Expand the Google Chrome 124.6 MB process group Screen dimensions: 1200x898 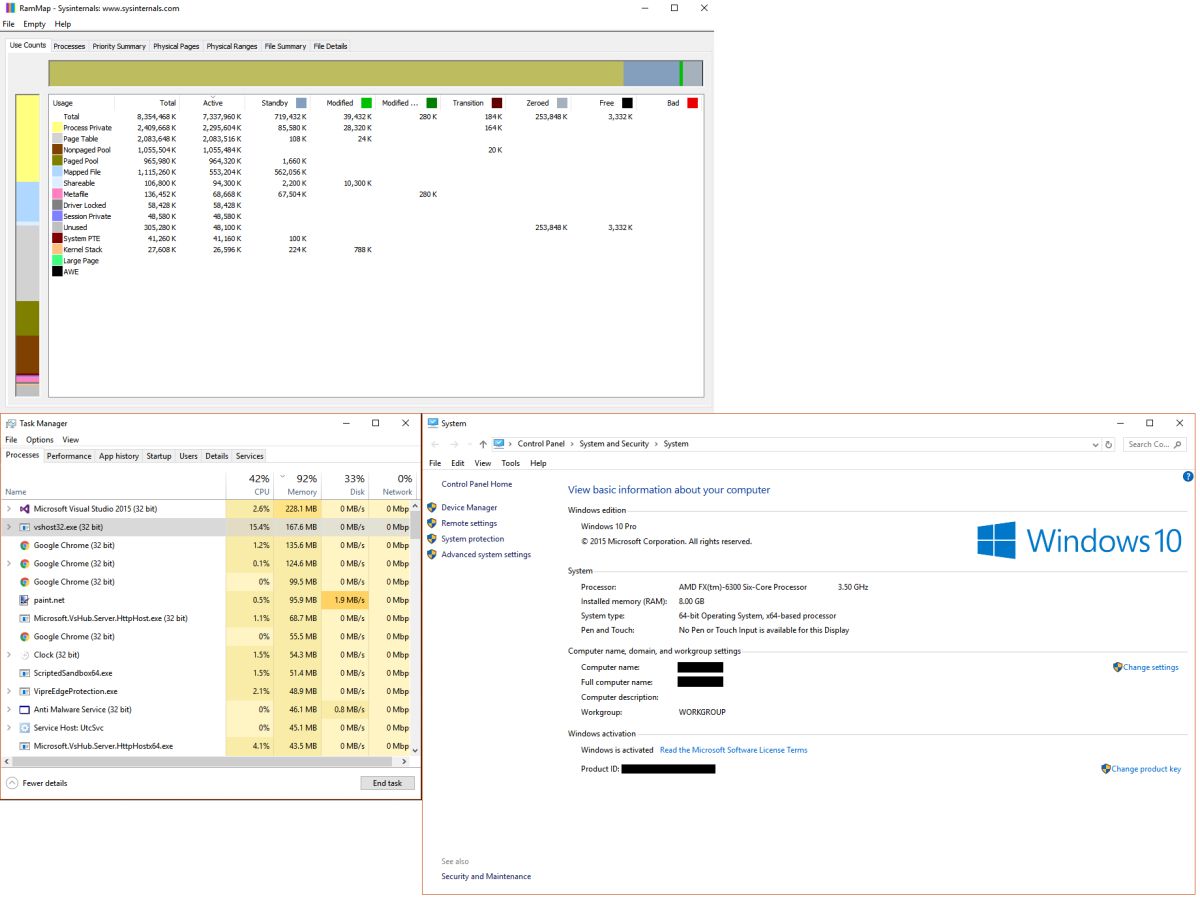[x=9, y=563]
